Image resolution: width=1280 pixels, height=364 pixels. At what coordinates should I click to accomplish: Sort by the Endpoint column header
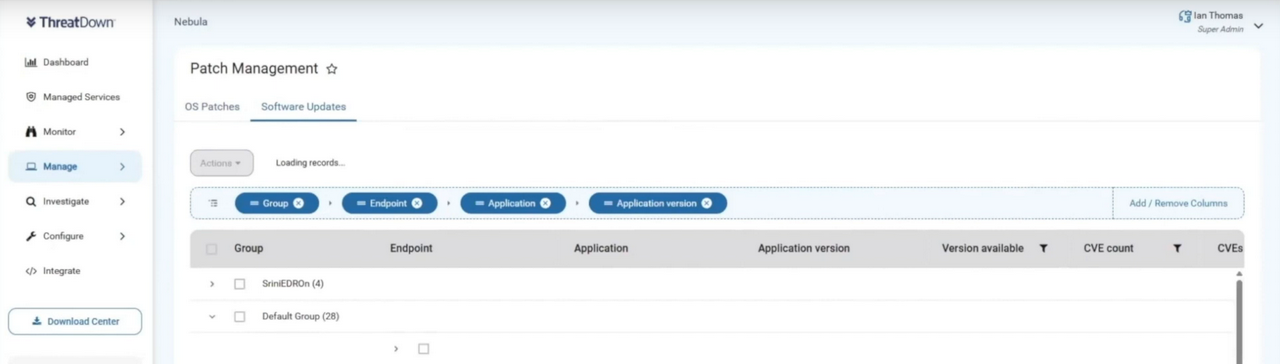pyautogui.click(x=411, y=248)
